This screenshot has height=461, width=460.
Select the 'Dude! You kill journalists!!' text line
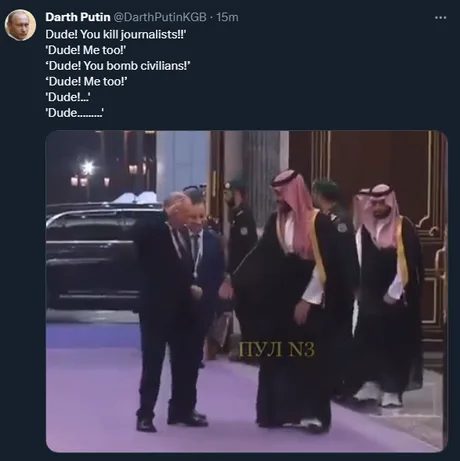115,34
